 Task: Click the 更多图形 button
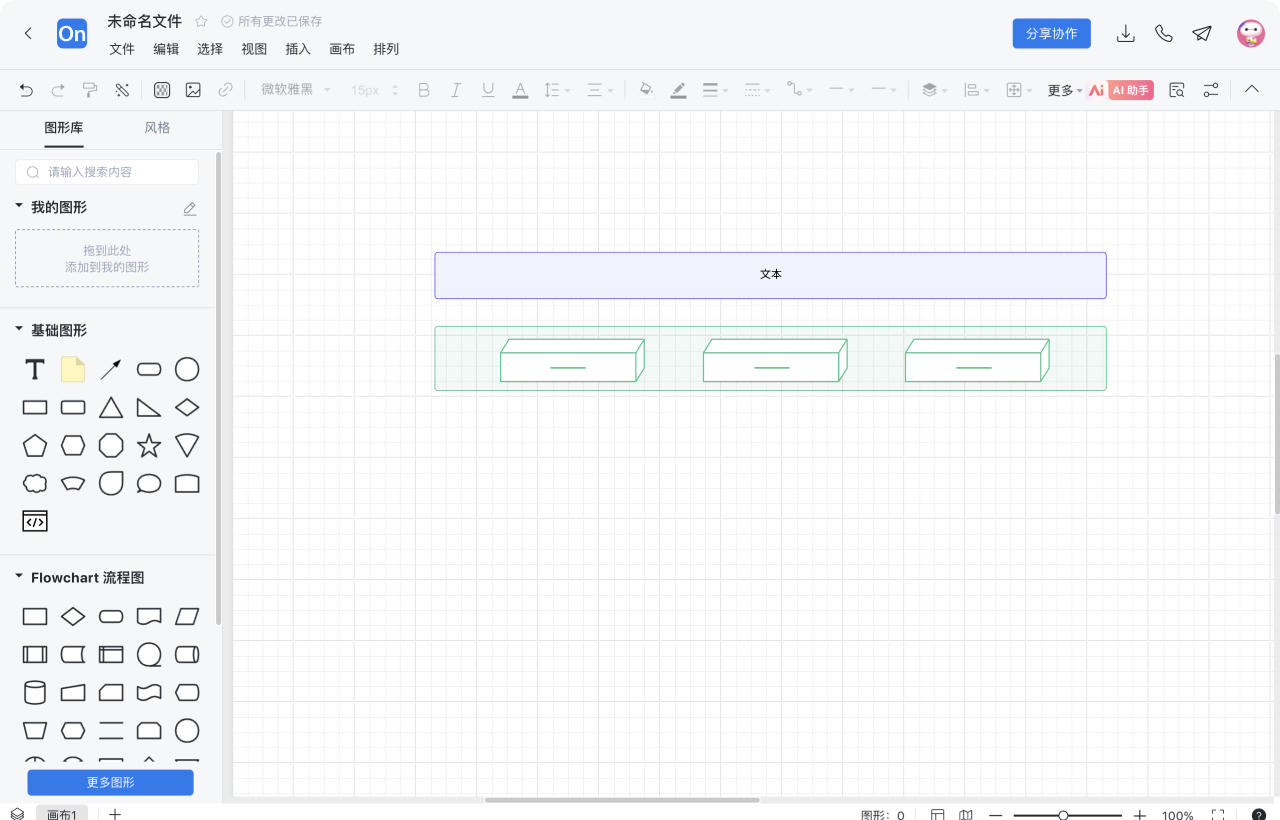pos(110,782)
